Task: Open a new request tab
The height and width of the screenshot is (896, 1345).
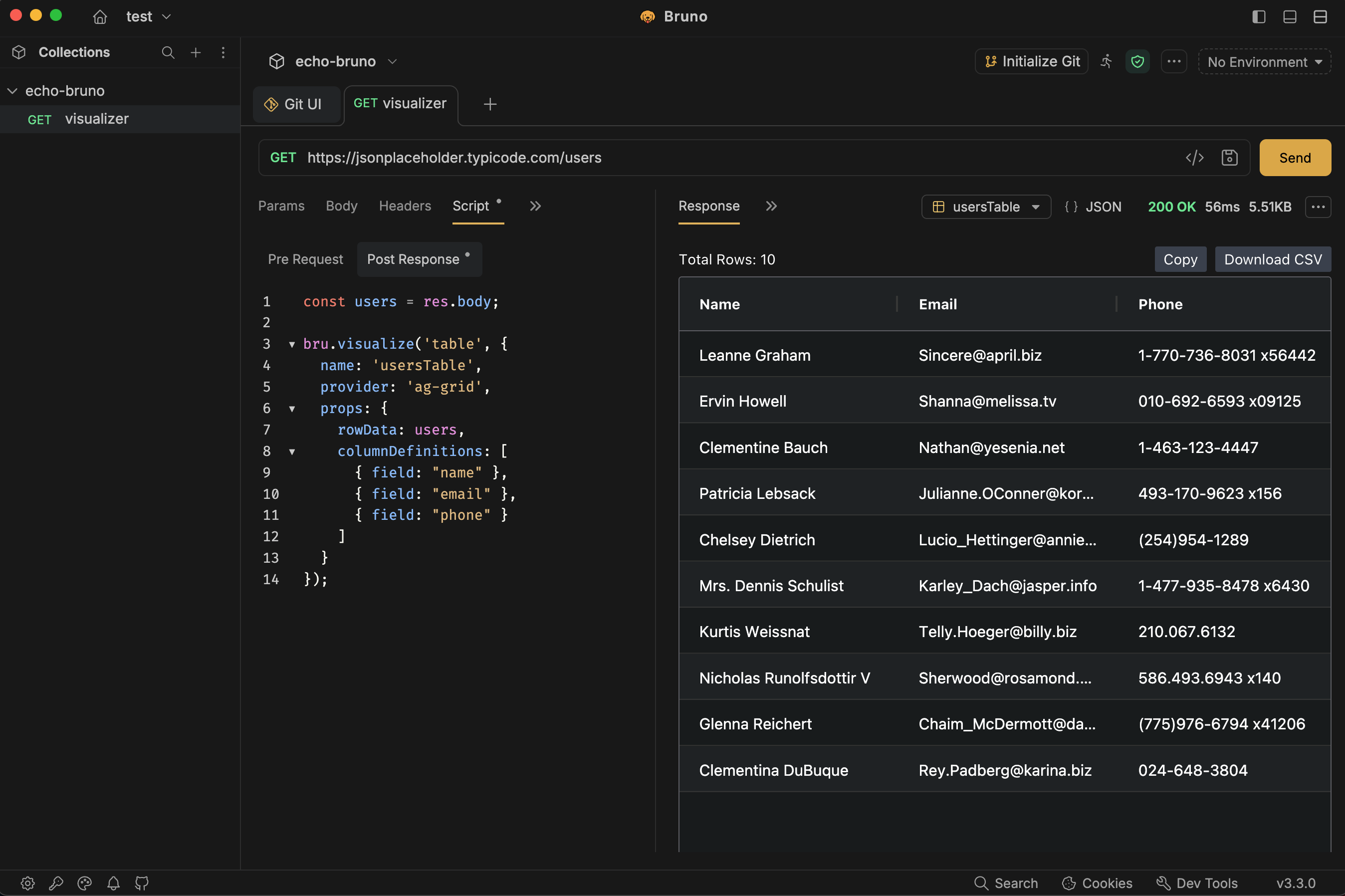Action: pyautogui.click(x=490, y=104)
